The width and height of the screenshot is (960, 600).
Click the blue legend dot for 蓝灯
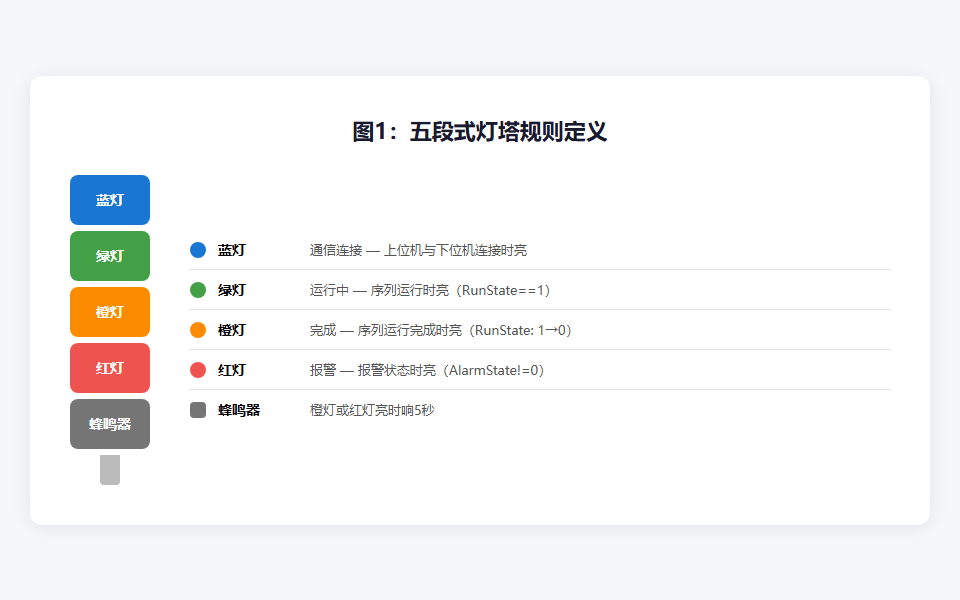pos(198,250)
